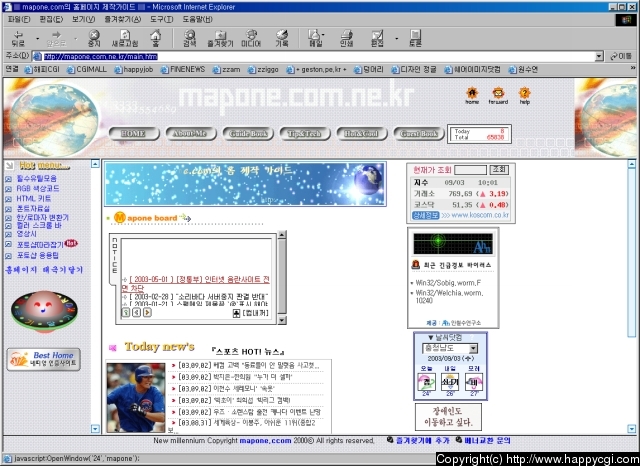Open the Back button history dropdown arrow

coord(38,39)
